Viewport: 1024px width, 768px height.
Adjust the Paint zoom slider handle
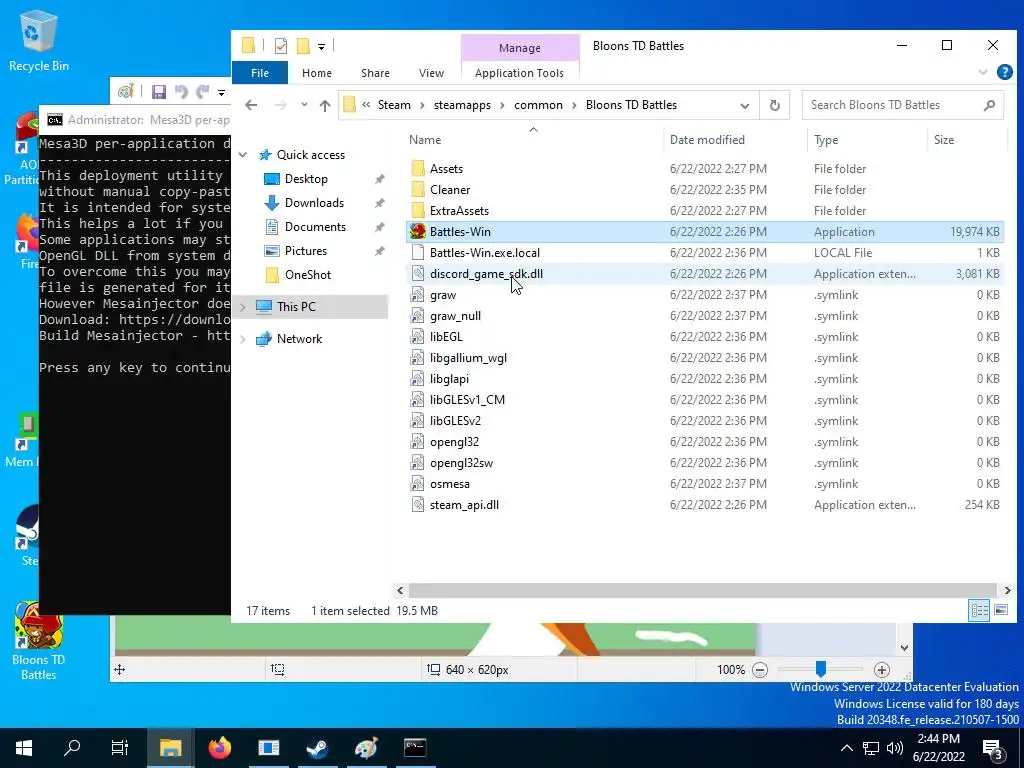tap(821, 669)
